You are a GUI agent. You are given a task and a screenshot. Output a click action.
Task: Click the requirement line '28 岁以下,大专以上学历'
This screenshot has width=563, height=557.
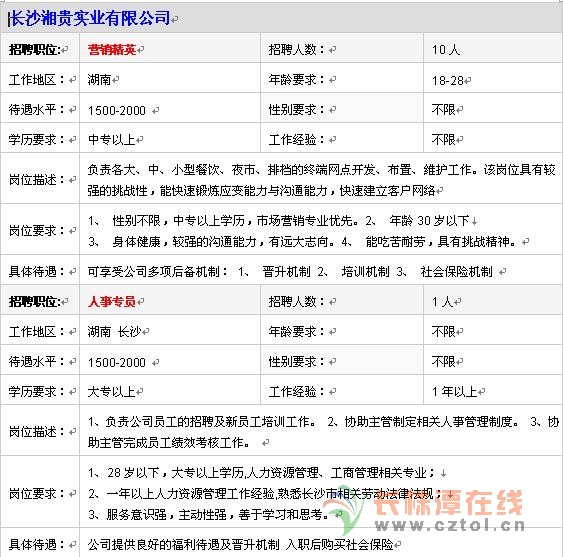coord(176,473)
